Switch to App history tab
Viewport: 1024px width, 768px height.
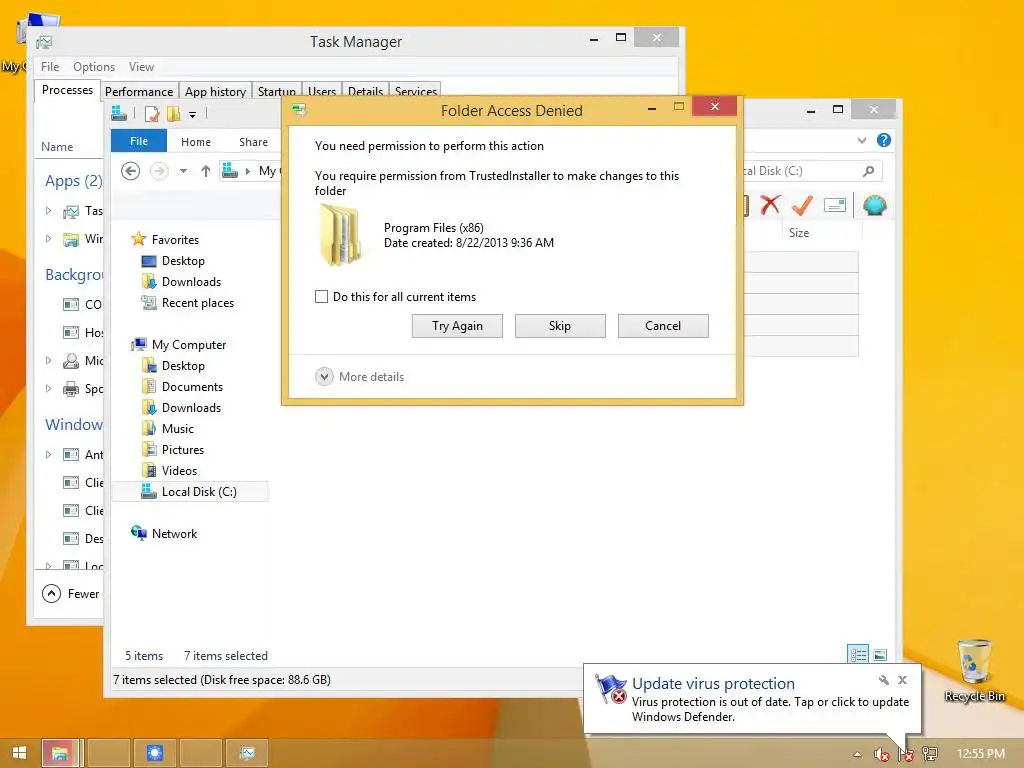click(x=215, y=91)
